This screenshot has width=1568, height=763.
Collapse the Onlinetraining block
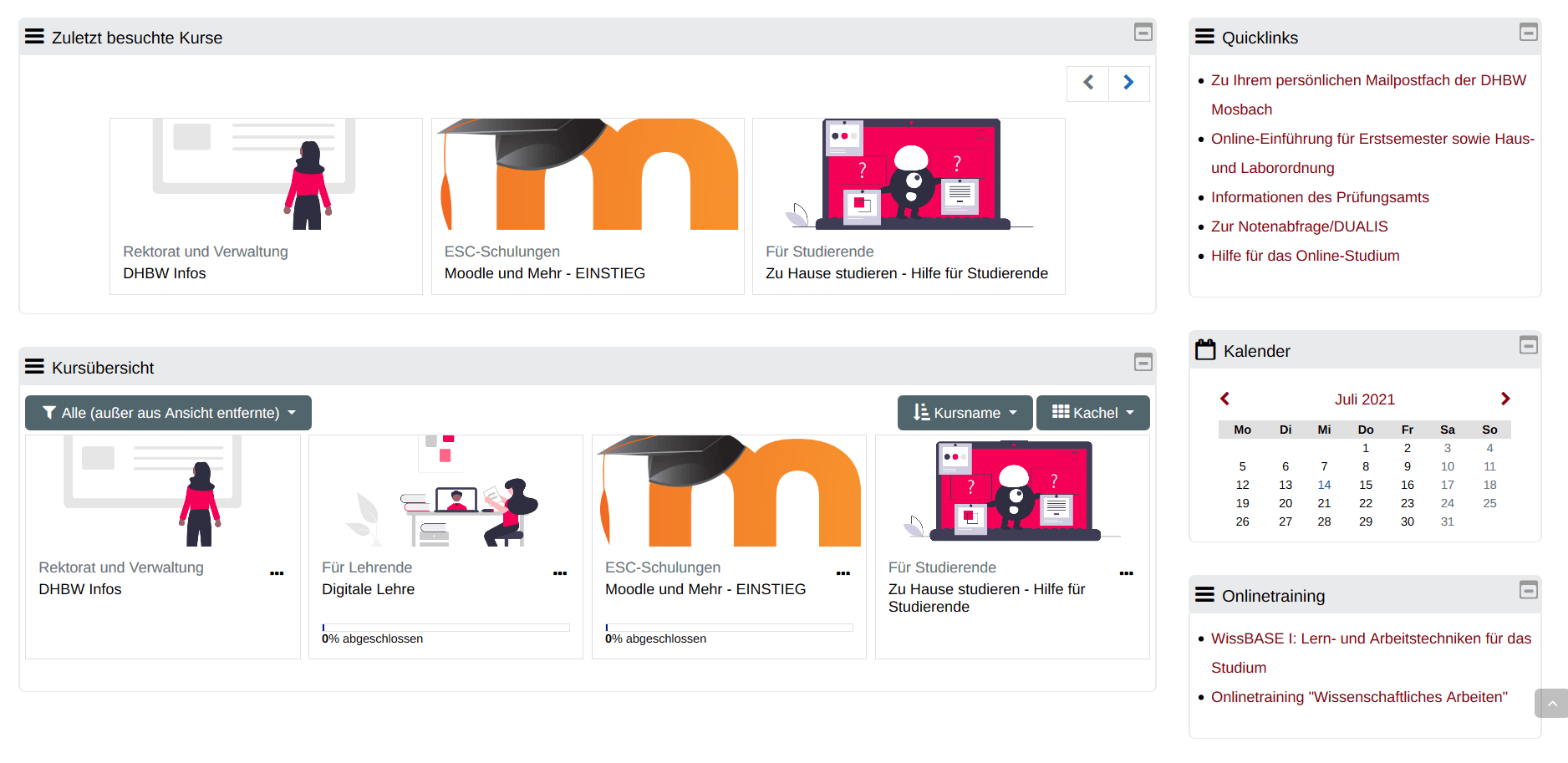1528,590
